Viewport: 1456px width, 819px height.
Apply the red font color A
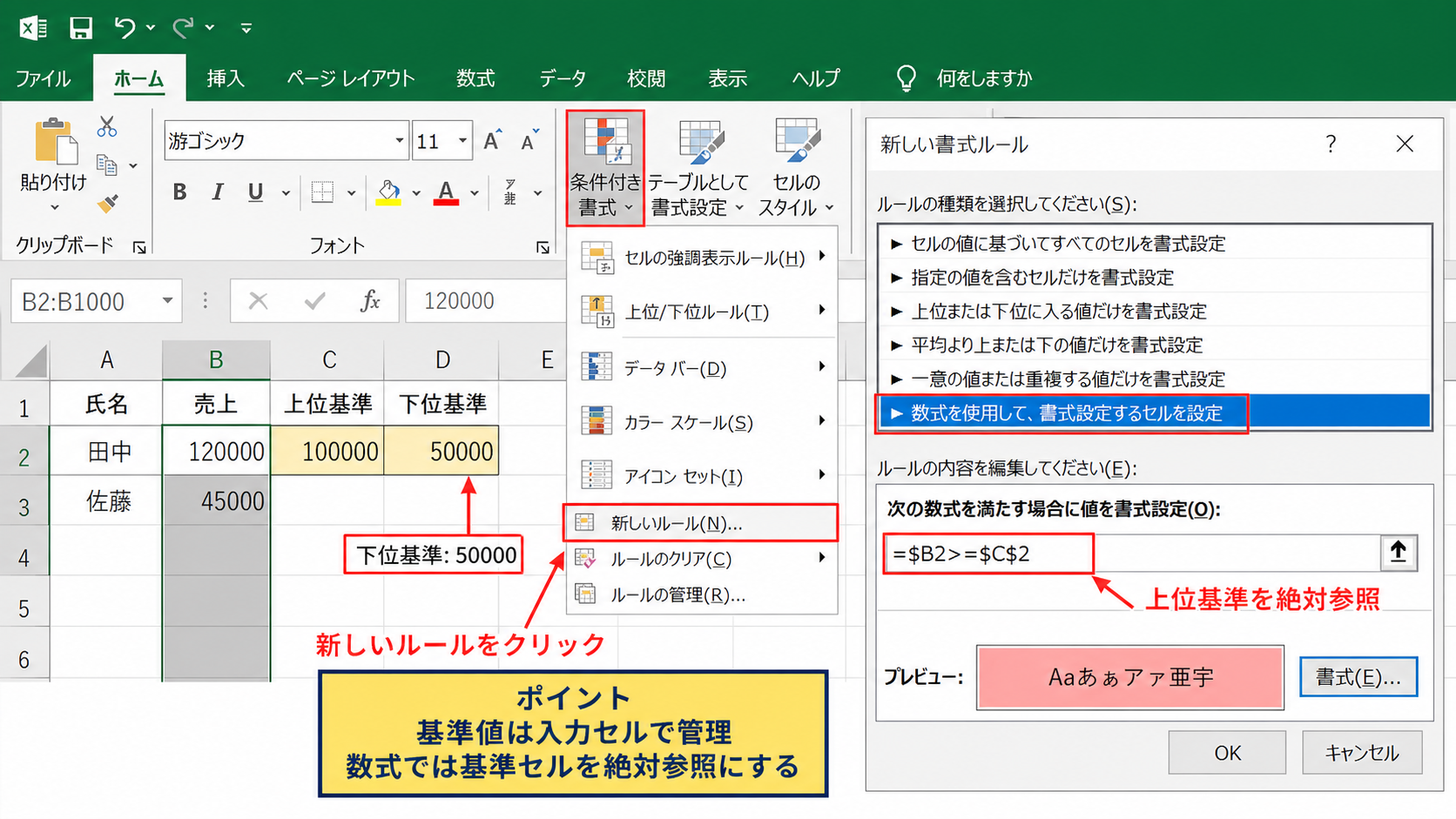point(446,192)
